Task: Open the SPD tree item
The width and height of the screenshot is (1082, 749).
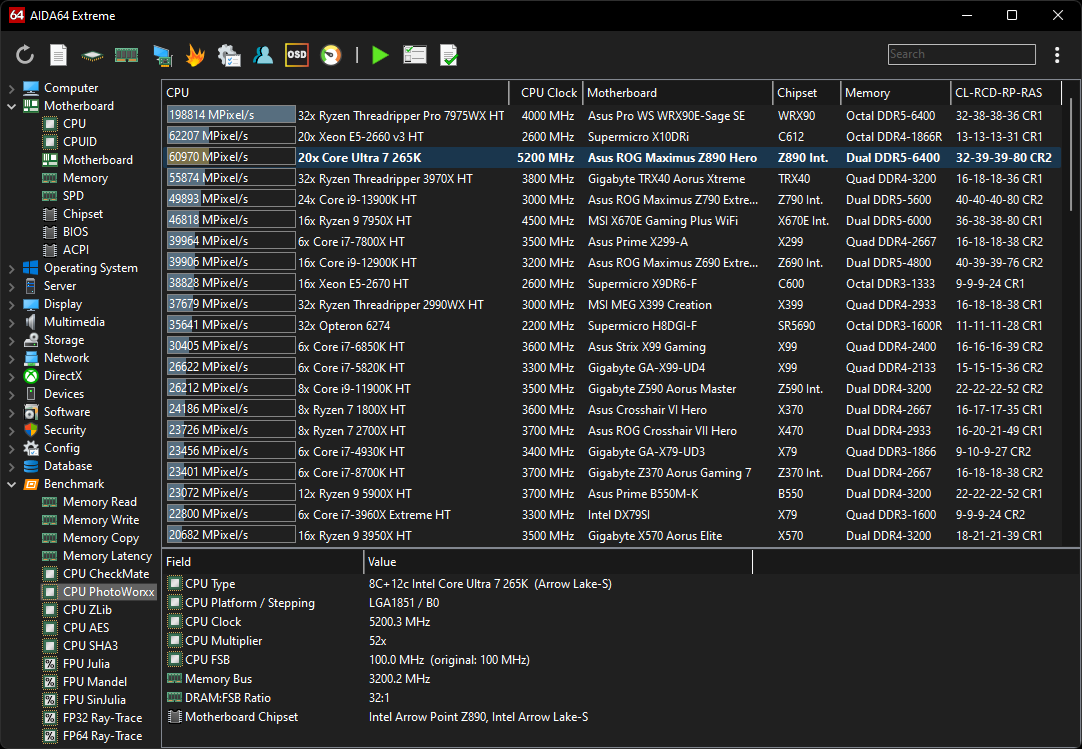Action: click(x=72, y=195)
